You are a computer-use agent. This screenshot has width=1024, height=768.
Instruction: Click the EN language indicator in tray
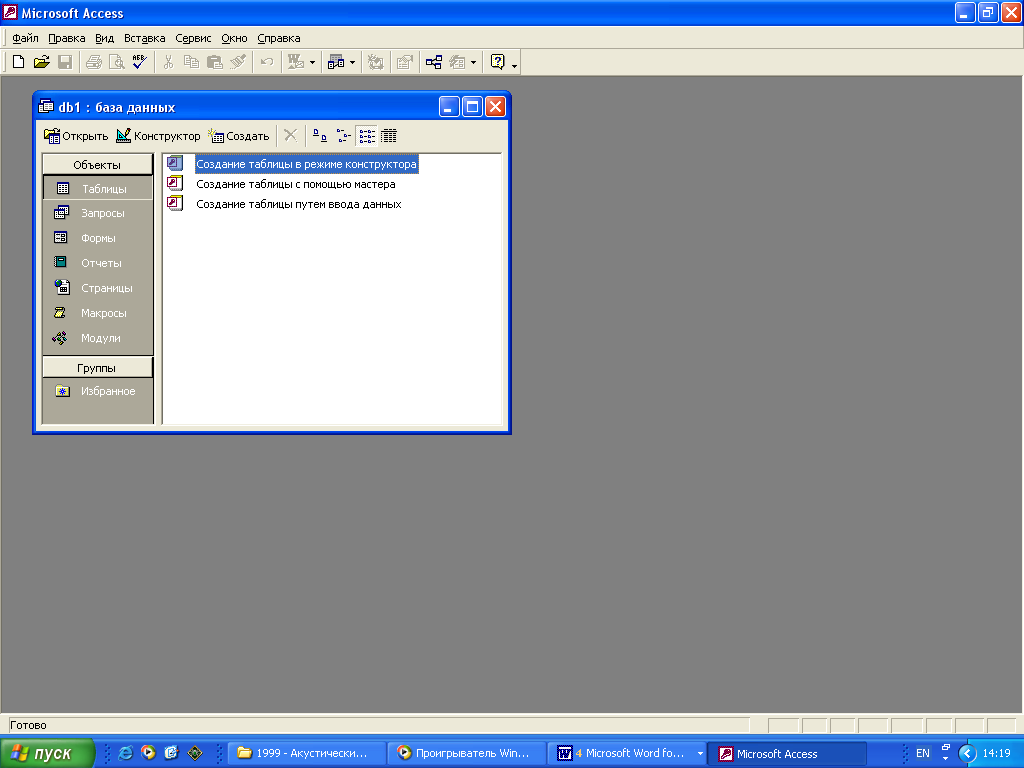pyautogui.click(x=923, y=753)
